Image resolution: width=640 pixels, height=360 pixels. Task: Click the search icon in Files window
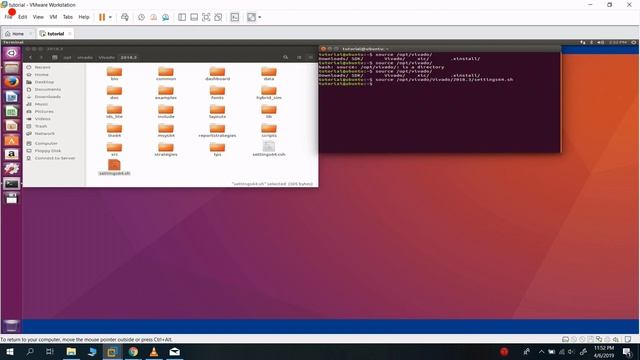[286, 58]
